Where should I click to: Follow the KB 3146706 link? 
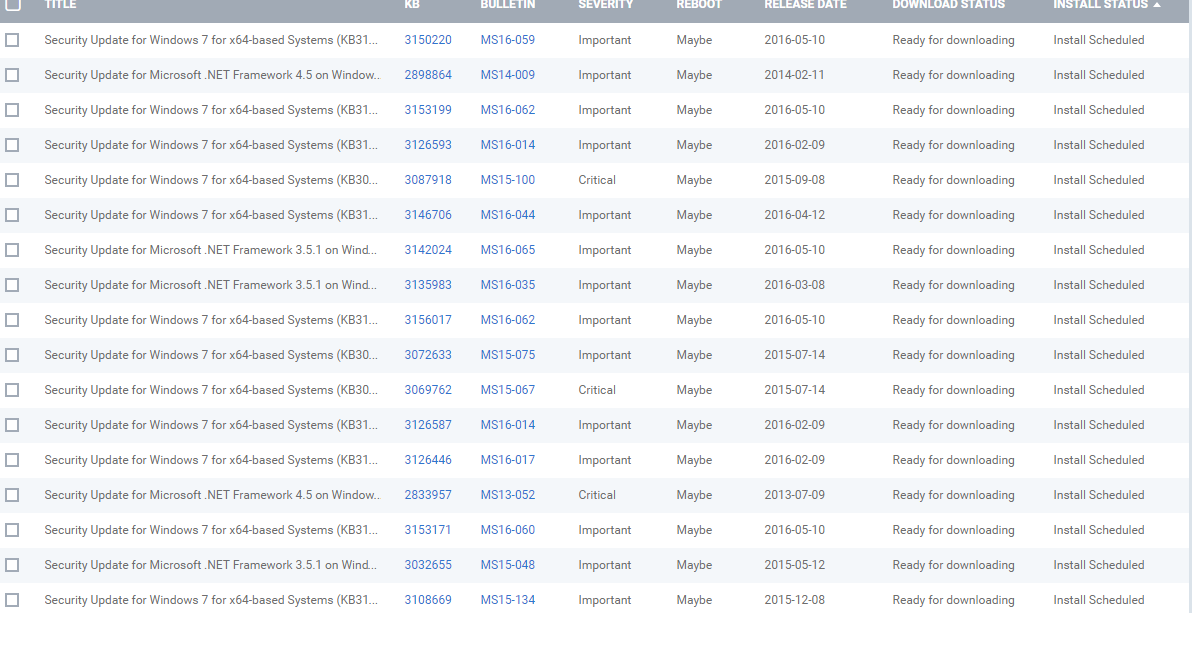click(428, 215)
